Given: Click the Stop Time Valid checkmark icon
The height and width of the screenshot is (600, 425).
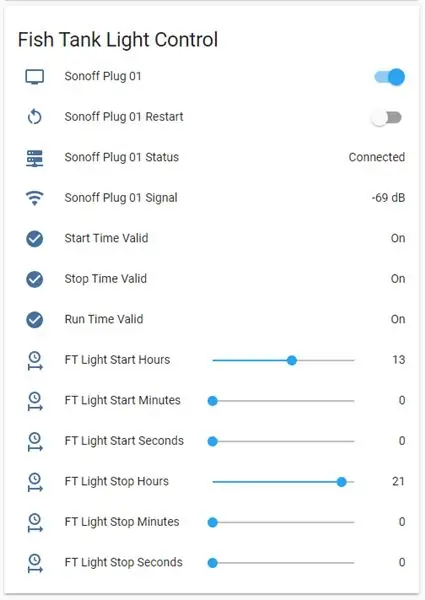Looking at the screenshot, I should (x=34, y=279).
